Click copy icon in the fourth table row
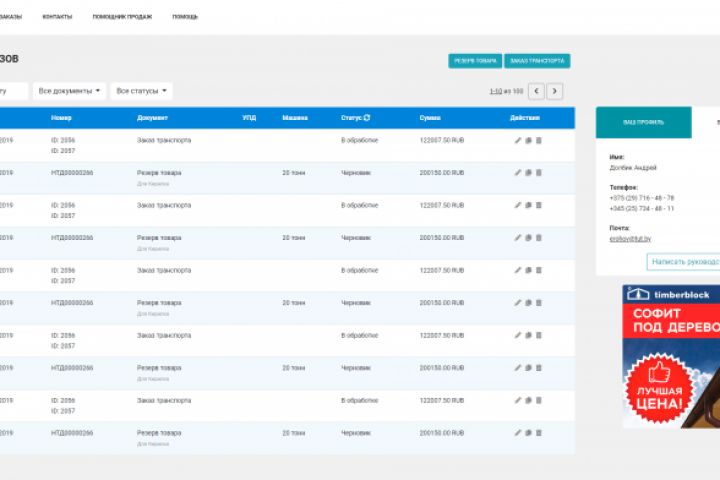 [529, 238]
